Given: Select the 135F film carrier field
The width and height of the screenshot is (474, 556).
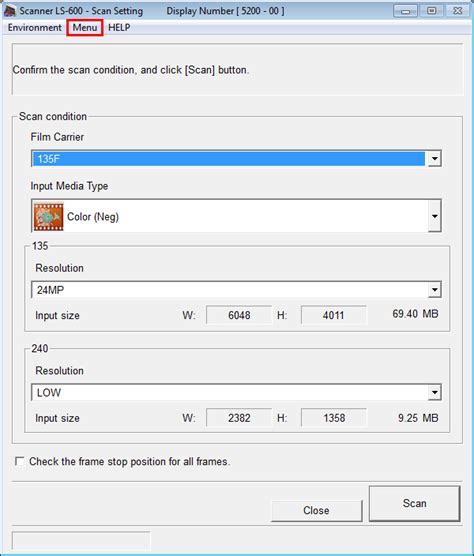Looking at the screenshot, I should click(x=229, y=159).
